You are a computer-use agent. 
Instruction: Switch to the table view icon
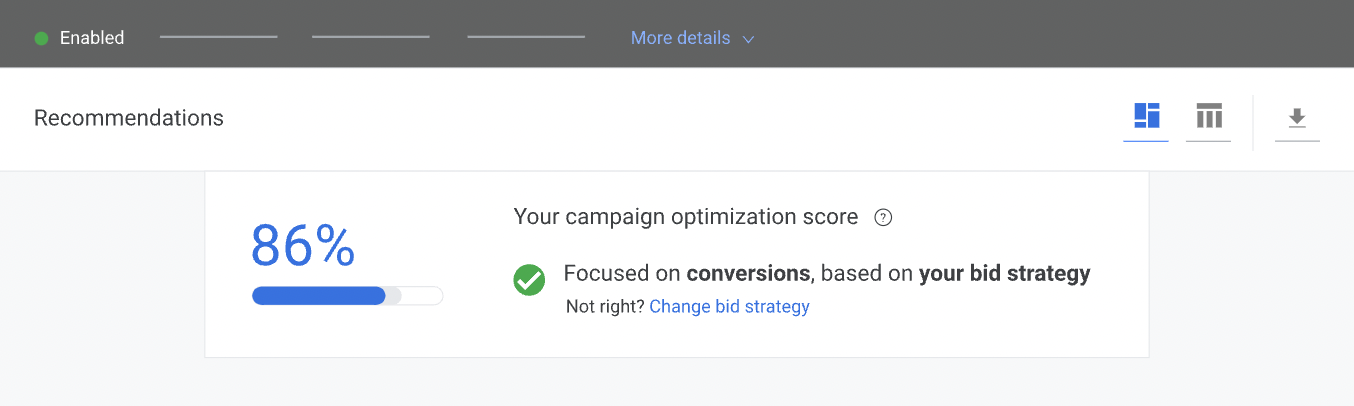1209,117
